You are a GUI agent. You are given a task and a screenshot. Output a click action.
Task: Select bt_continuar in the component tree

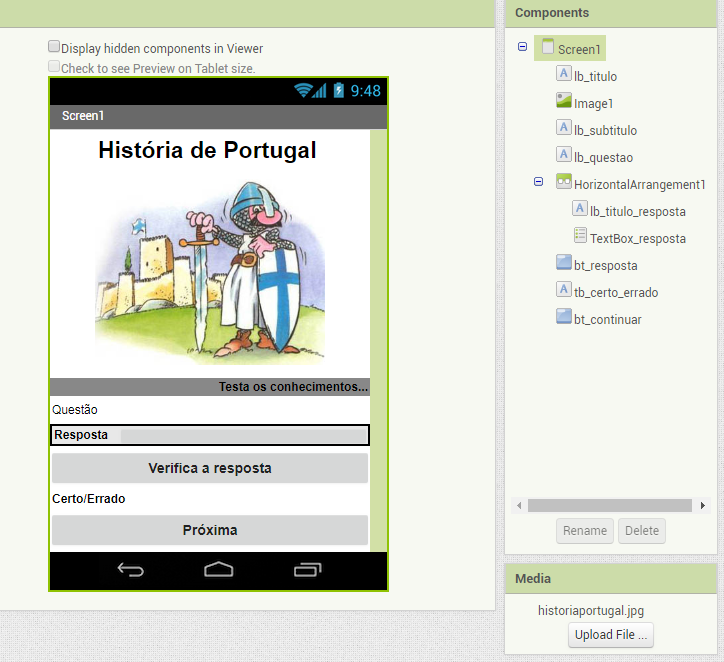(608, 319)
